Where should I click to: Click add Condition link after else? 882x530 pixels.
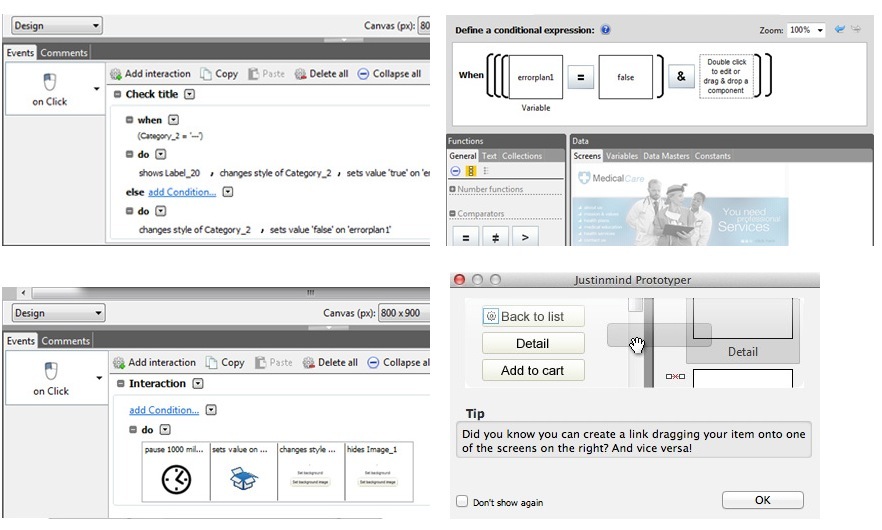click(x=182, y=192)
